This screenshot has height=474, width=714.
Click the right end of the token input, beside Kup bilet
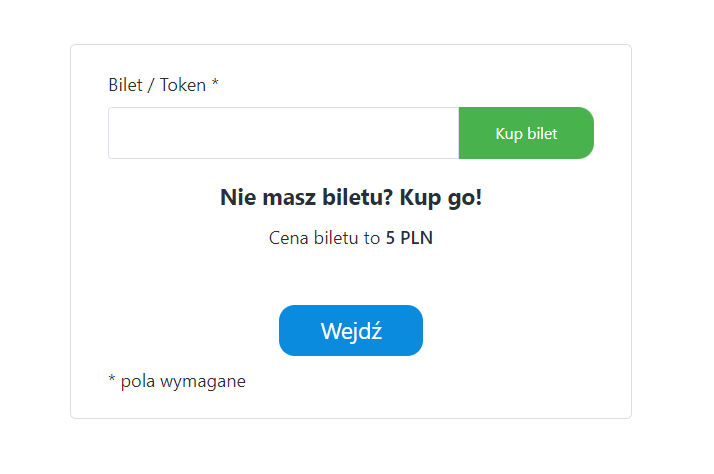446,133
